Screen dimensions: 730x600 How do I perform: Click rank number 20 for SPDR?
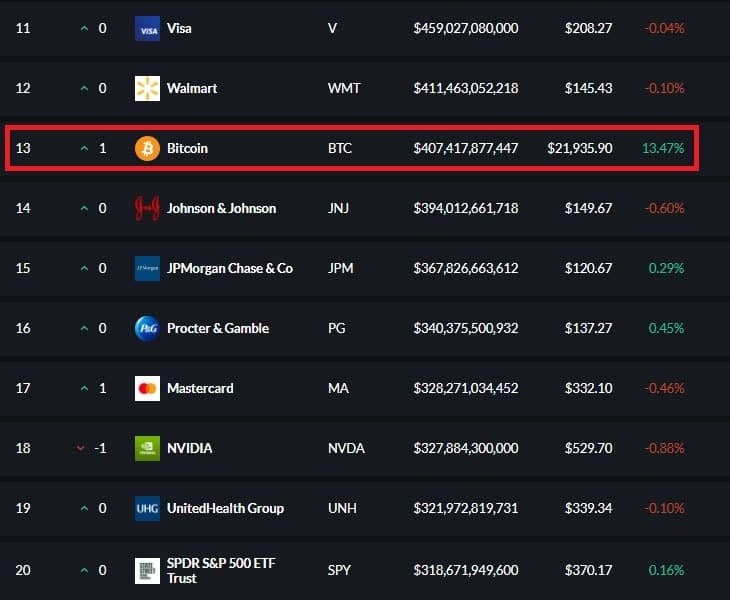[x=23, y=571]
